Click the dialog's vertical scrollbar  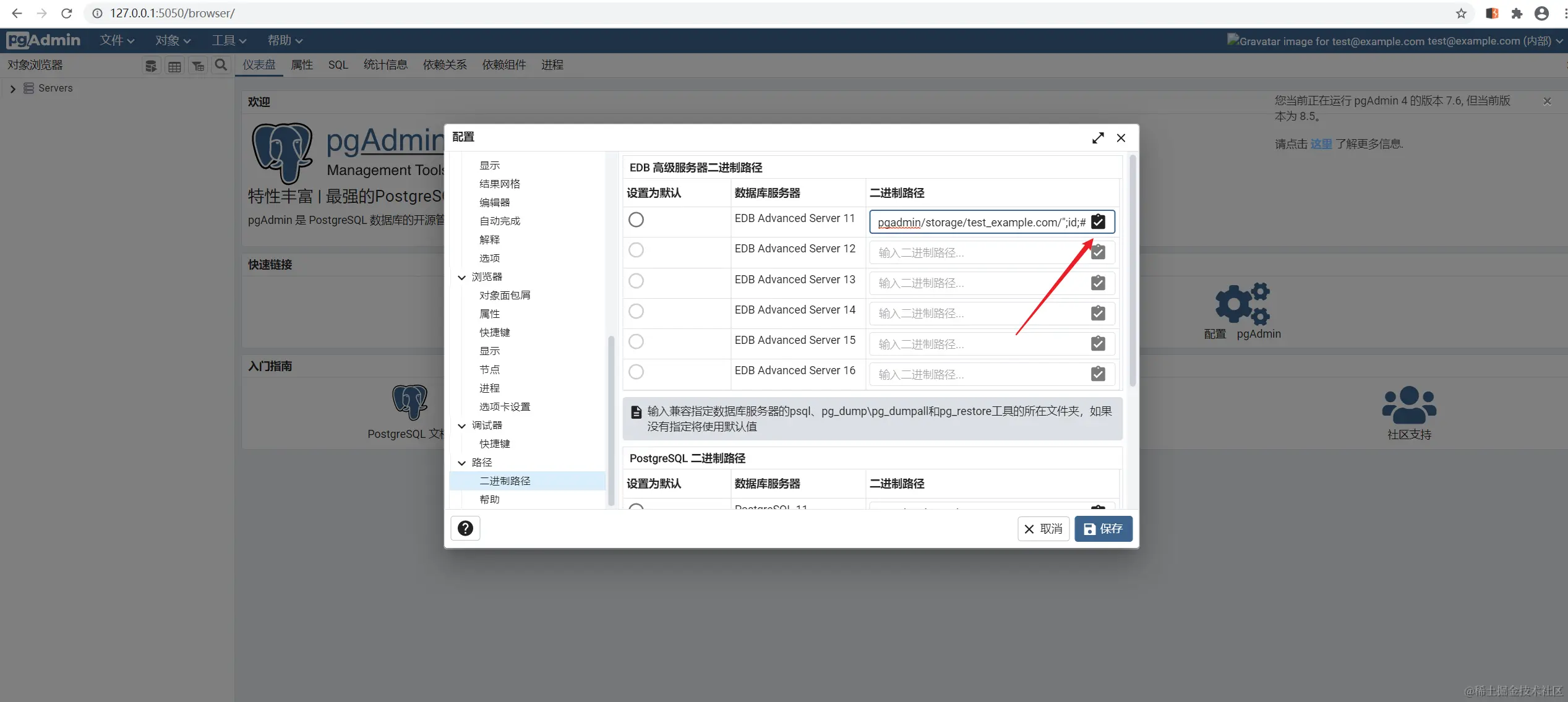pos(1133,272)
